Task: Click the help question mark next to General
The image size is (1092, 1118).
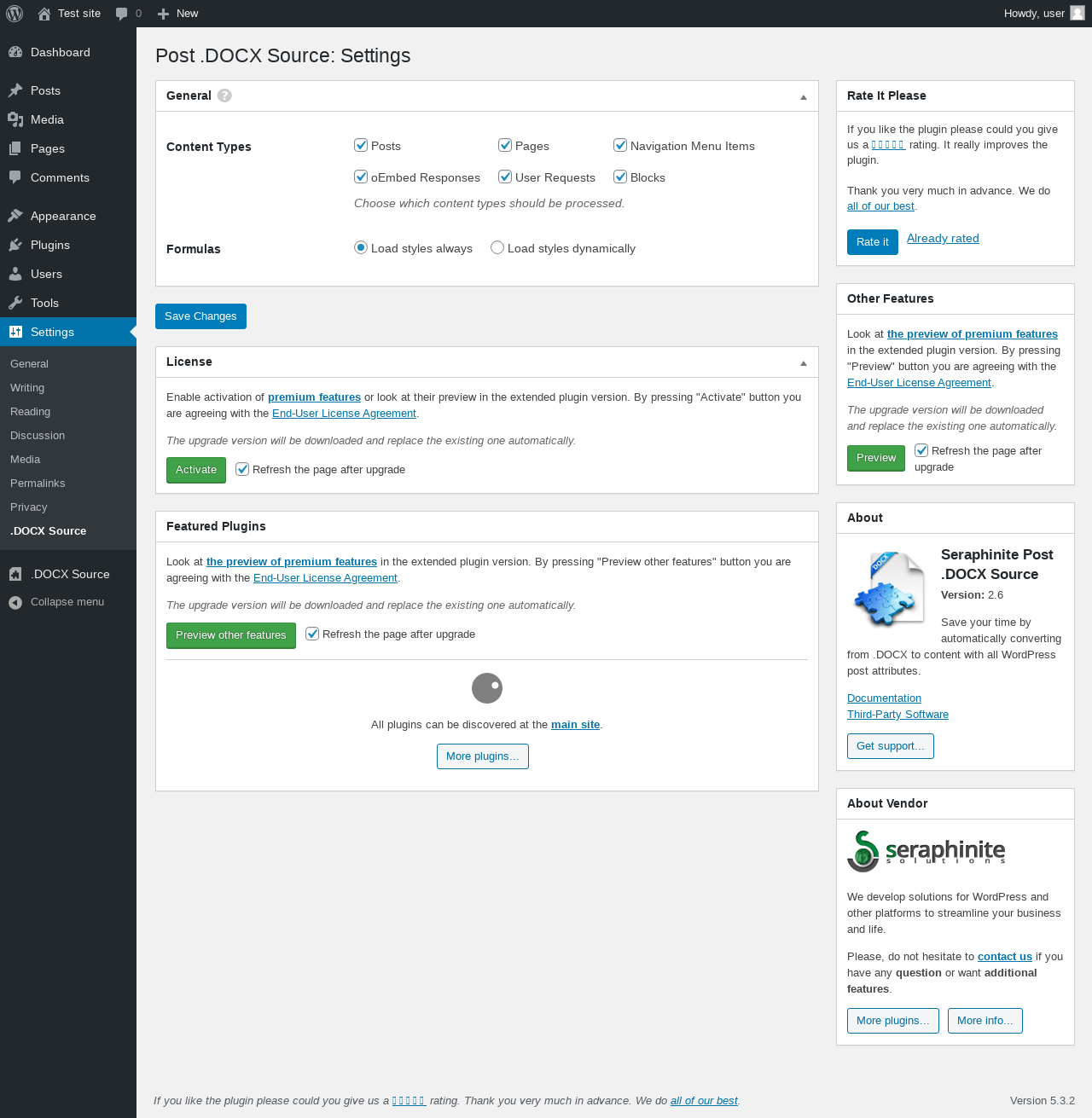Action: click(224, 96)
